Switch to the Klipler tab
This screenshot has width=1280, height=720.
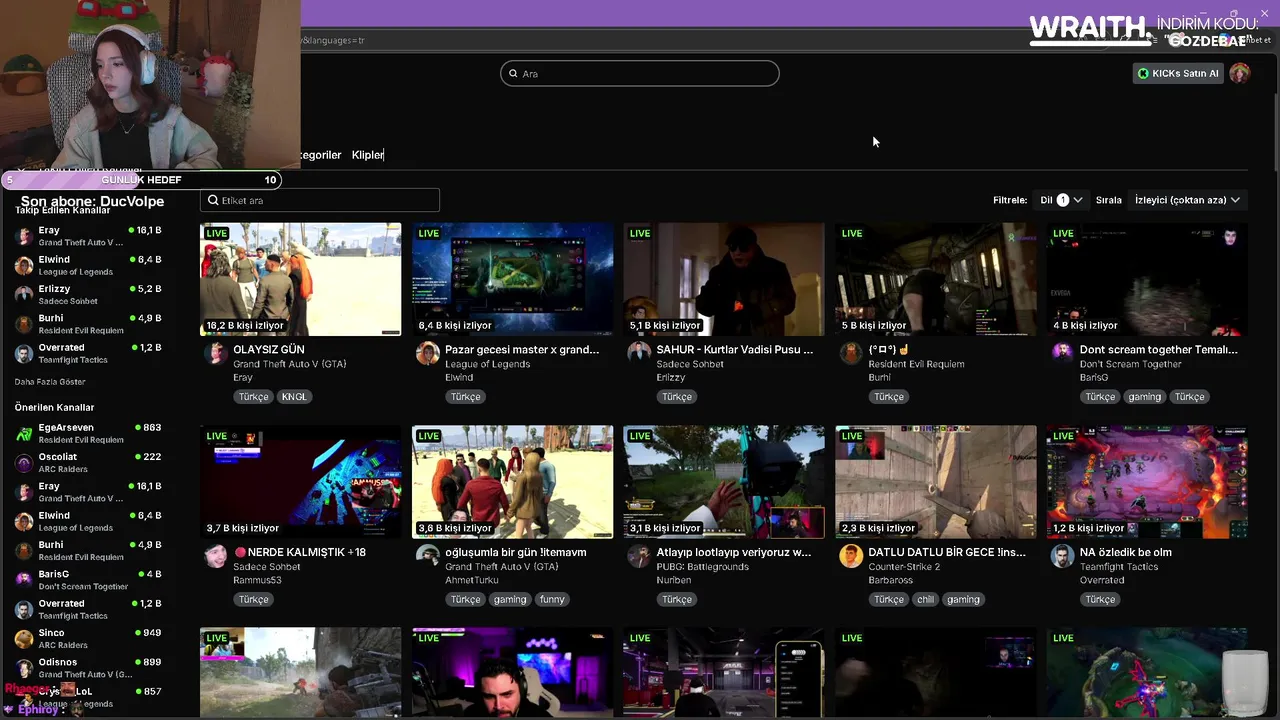[x=368, y=155]
